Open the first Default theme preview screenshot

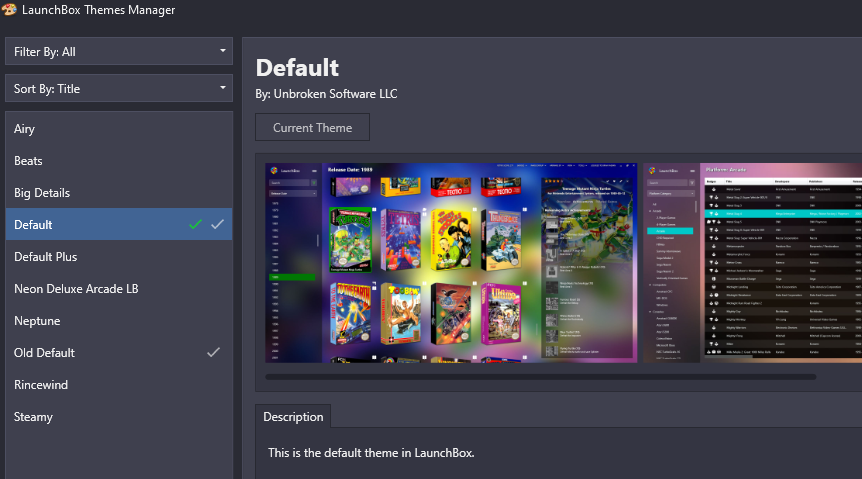coord(451,262)
